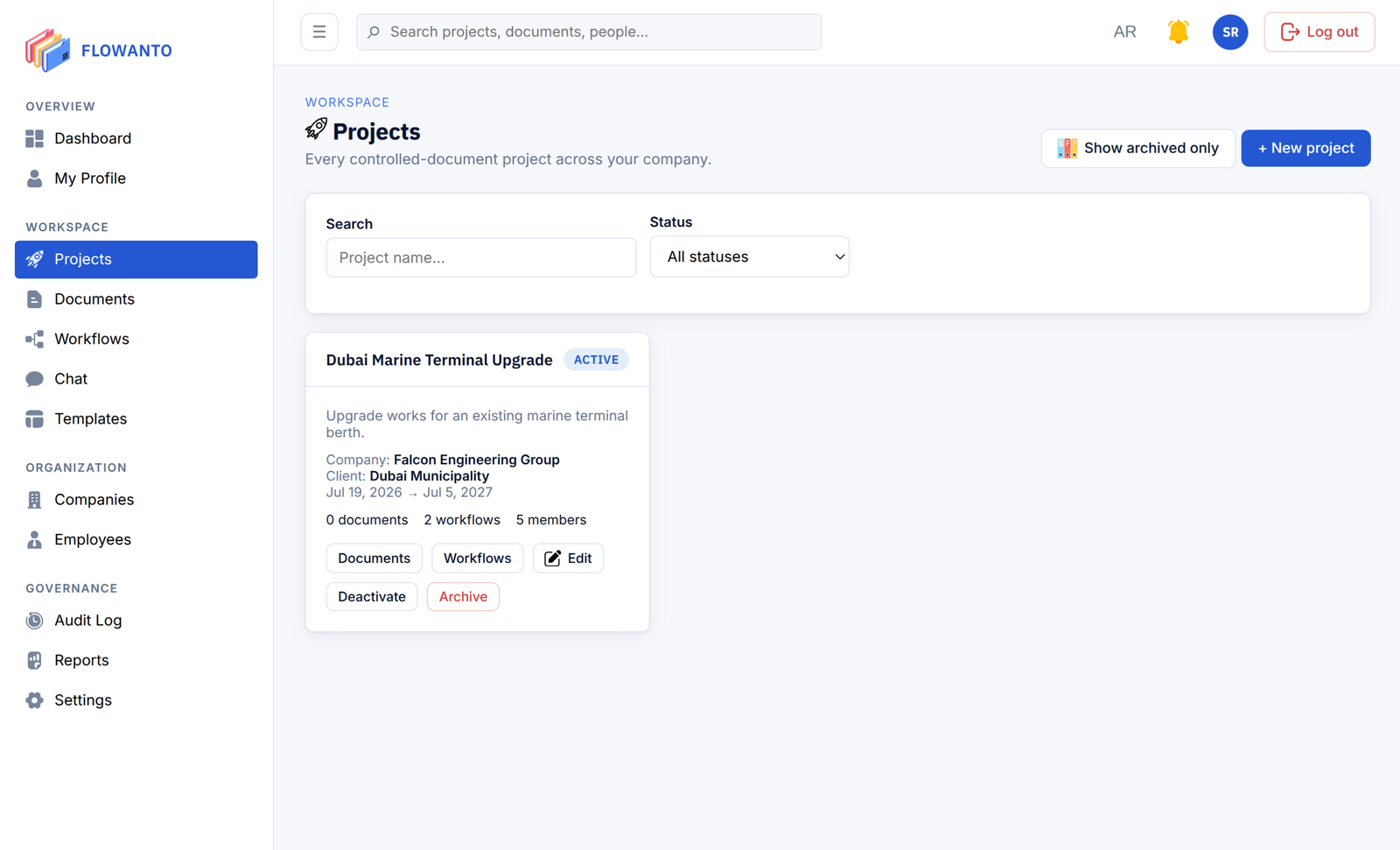The height and width of the screenshot is (850, 1400).
Task: Click the Dubai Marine Terminal Upgrade title
Action: 439,360
